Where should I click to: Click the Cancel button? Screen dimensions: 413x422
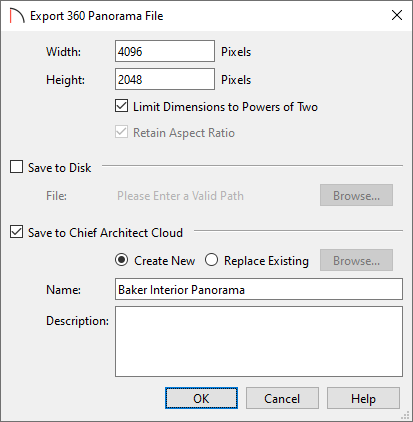tap(282, 398)
